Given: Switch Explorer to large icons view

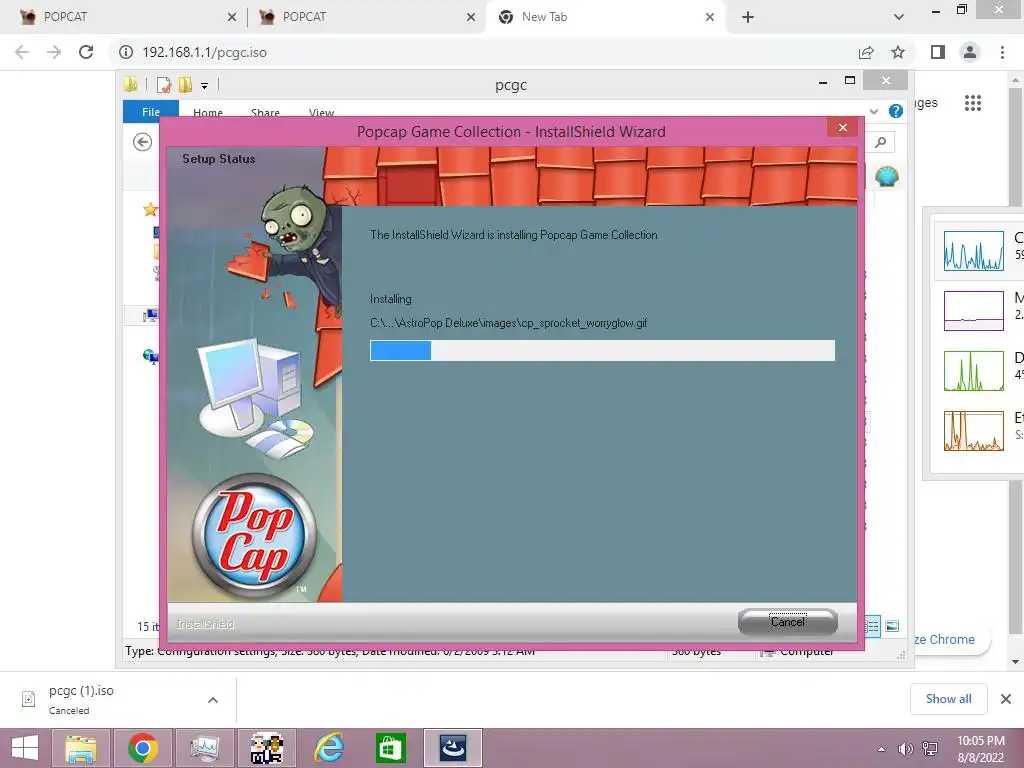Looking at the screenshot, I should [x=892, y=626].
